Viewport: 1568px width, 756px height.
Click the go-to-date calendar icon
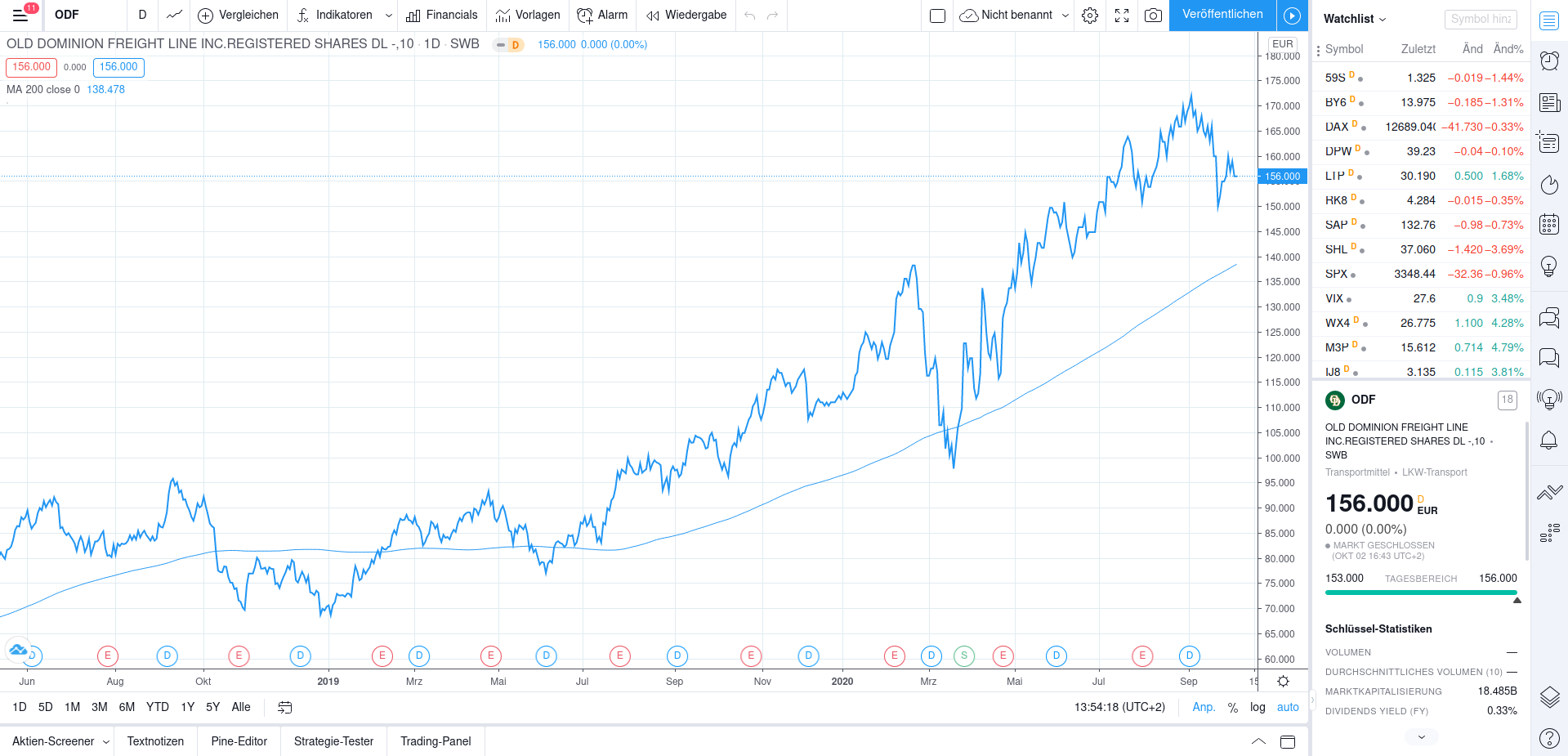pos(285,708)
